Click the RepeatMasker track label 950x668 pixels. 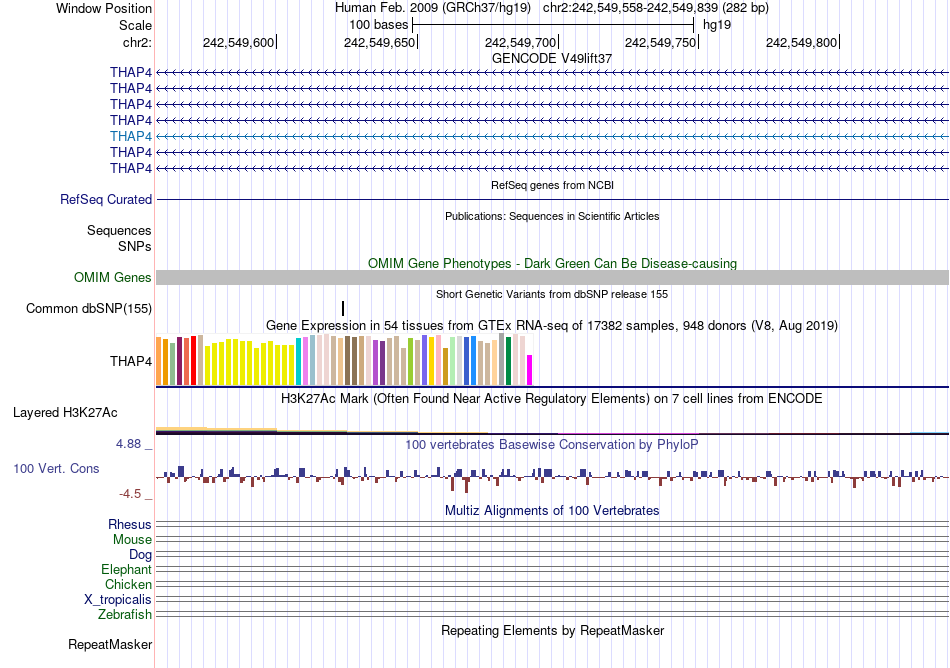point(110,644)
